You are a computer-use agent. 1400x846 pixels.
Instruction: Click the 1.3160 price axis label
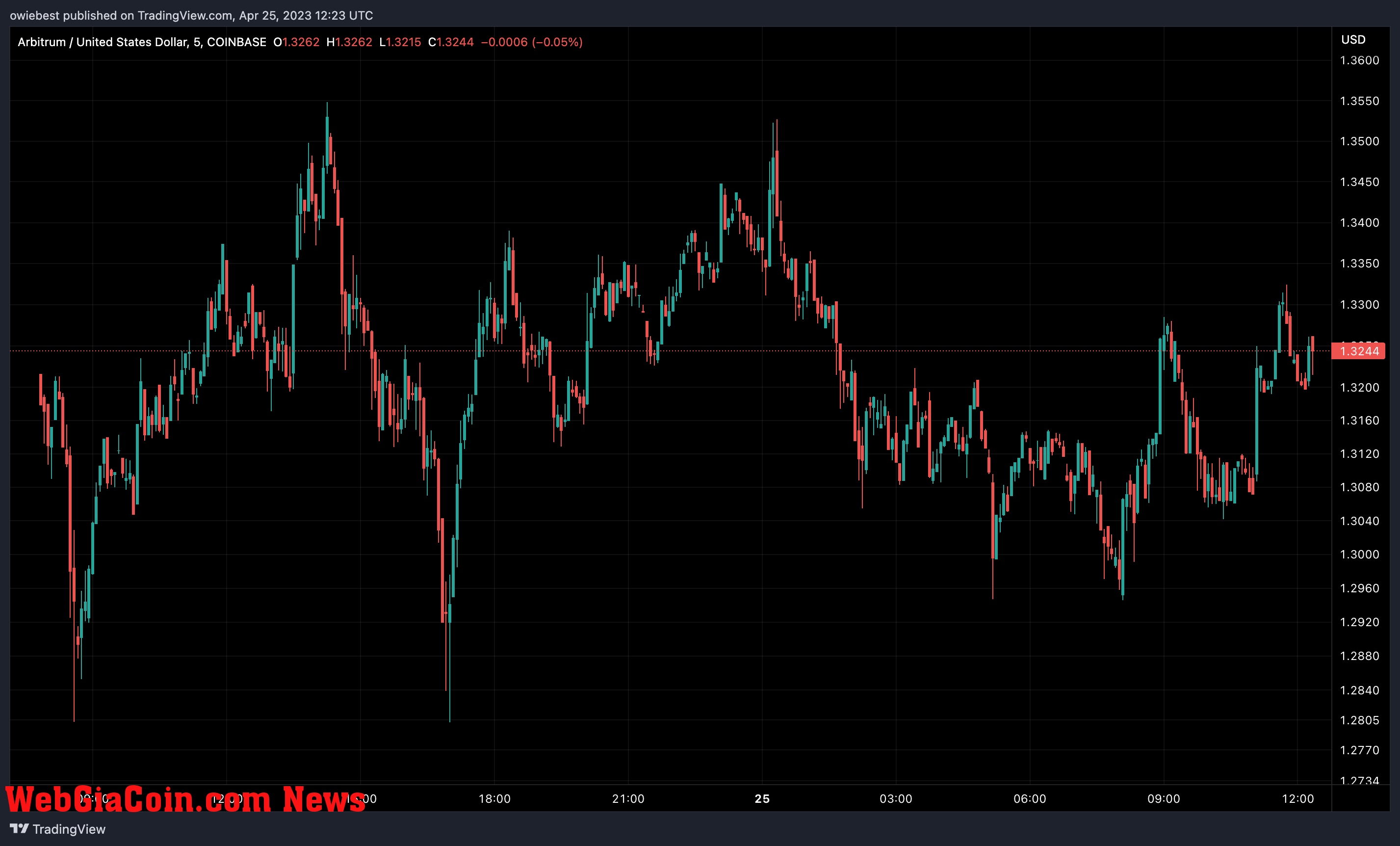(x=1360, y=420)
